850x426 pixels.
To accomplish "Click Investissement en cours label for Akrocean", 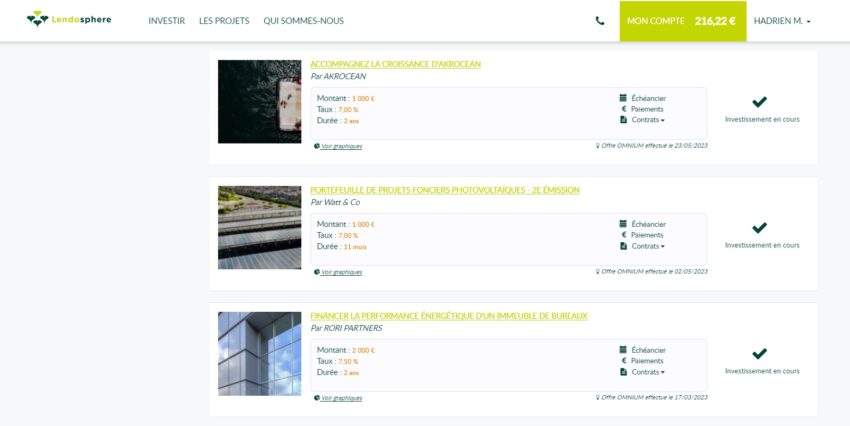I will pos(762,119).
